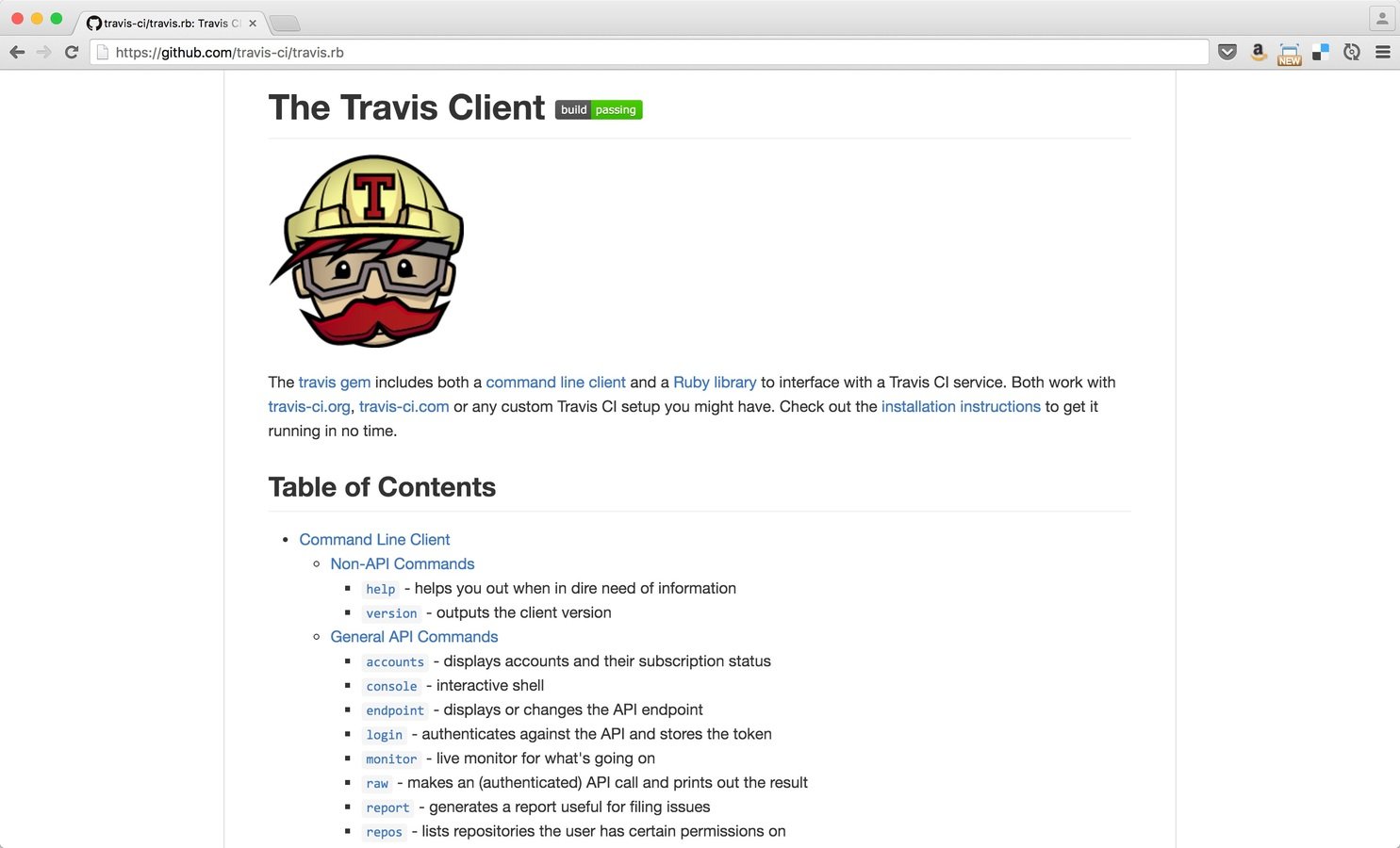Go to Command Line Client section link

[374, 540]
